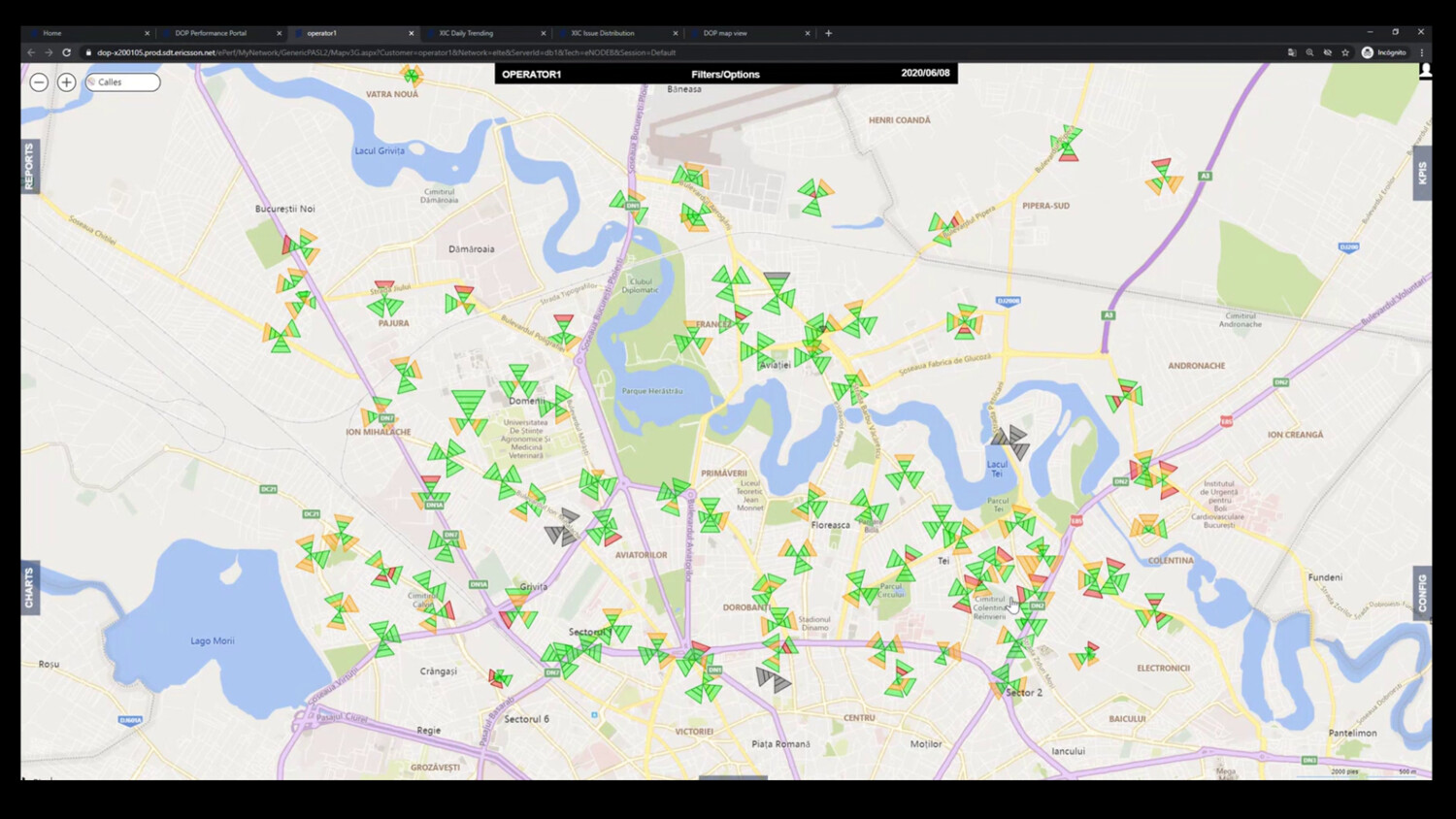The height and width of the screenshot is (819, 1456).
Task: Click the Calles search input field
Action: tap(124, 82)
